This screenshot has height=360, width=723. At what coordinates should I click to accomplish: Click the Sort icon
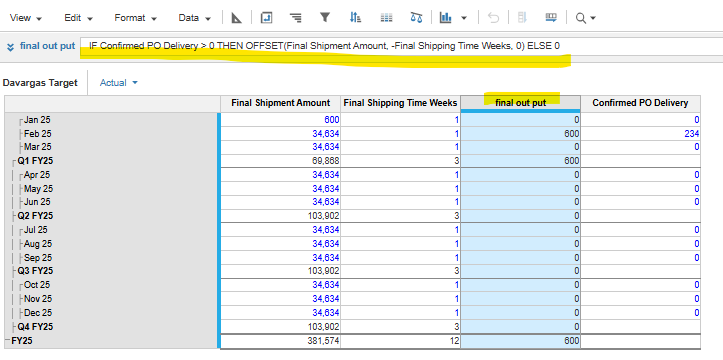(355, 18)
